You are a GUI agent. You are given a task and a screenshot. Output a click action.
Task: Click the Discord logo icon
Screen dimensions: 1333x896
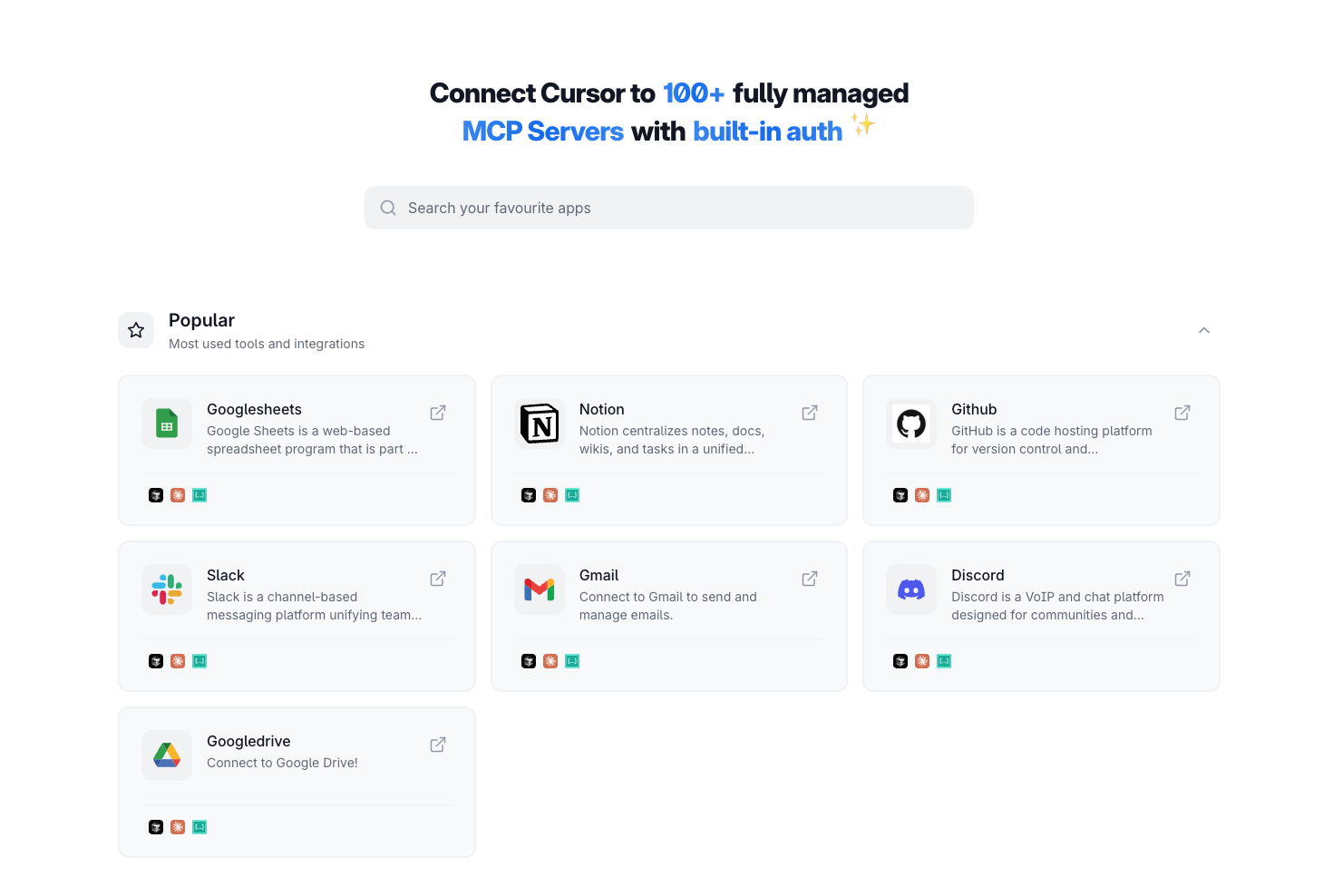911,589
